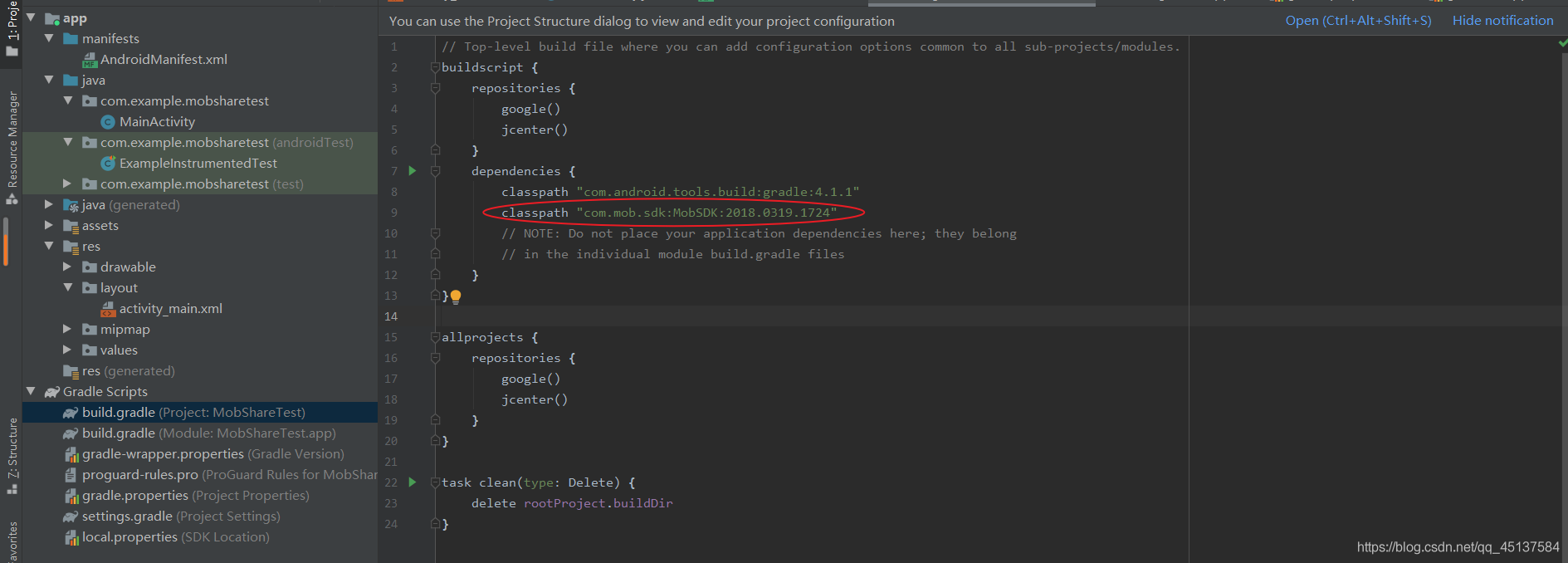The image size is (1568, 563).
Task: Expand the assets folder
Action: [49, 225]
